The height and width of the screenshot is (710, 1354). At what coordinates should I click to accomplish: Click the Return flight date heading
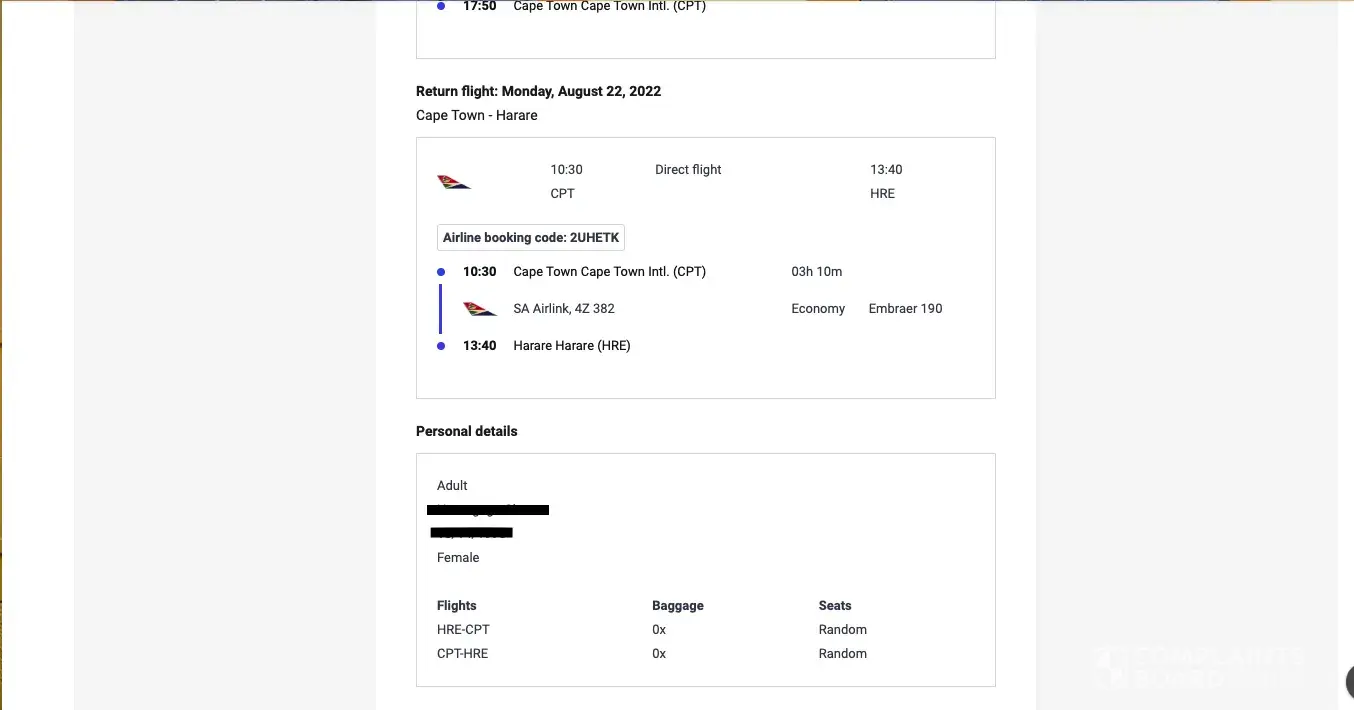(x=538, y=91)
